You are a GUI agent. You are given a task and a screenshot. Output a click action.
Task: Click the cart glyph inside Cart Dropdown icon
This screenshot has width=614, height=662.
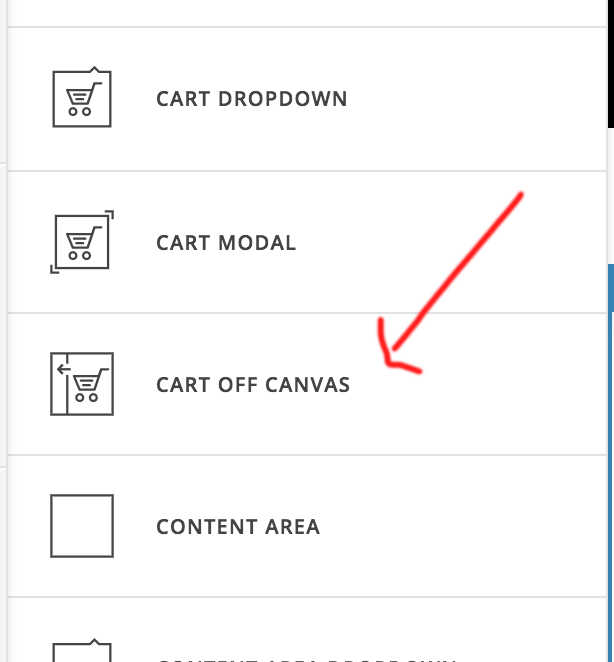[81, 101]
